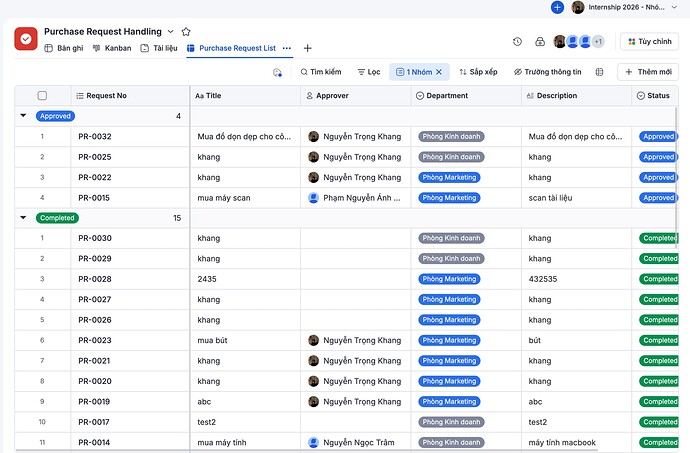Click the blue plus button in top bar
The image size is (690, 453).
click(557, 7)
